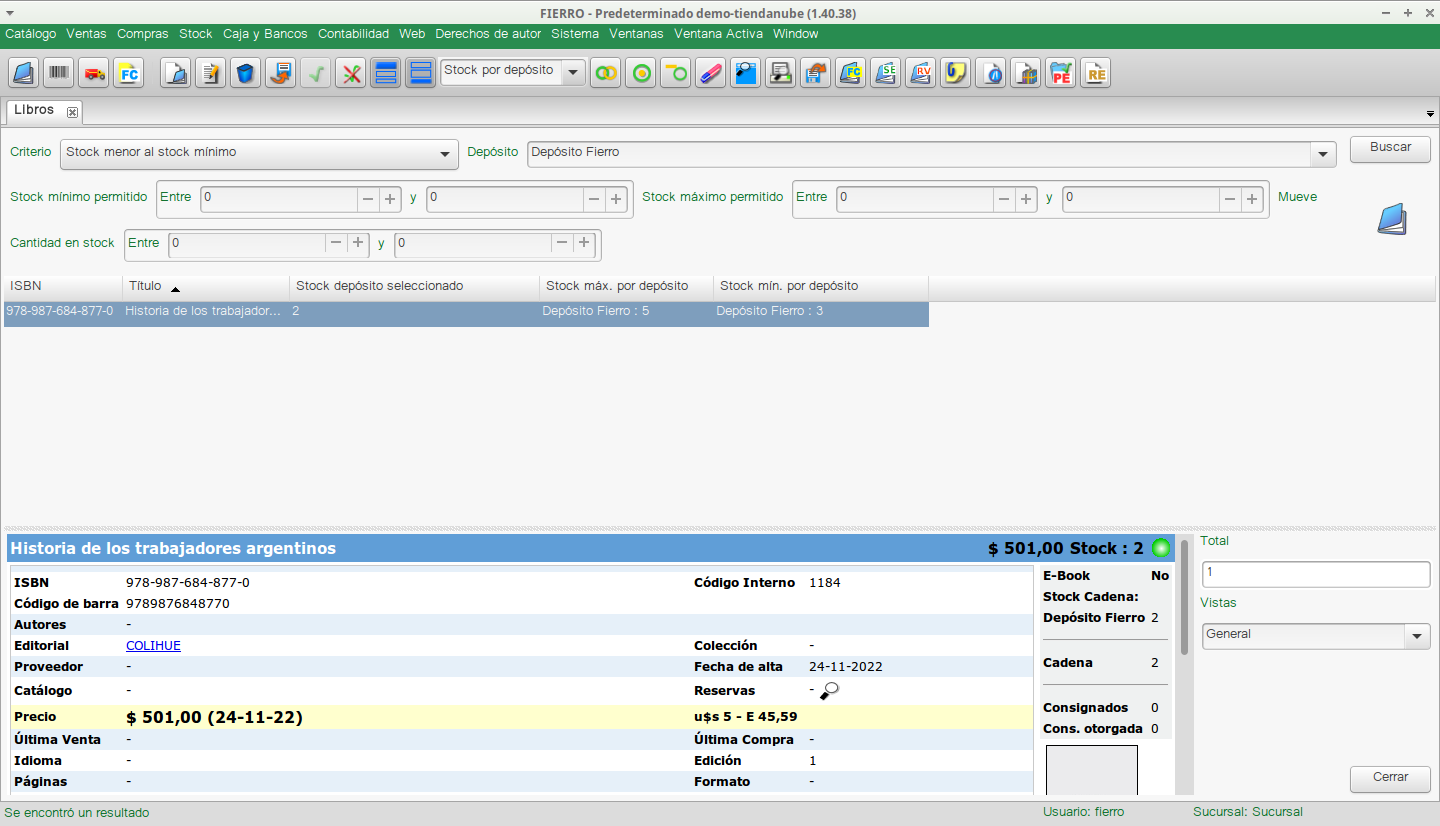1440x826 pixels.
Task: Click the single green circle icon
Action: (x=640, y=73)
